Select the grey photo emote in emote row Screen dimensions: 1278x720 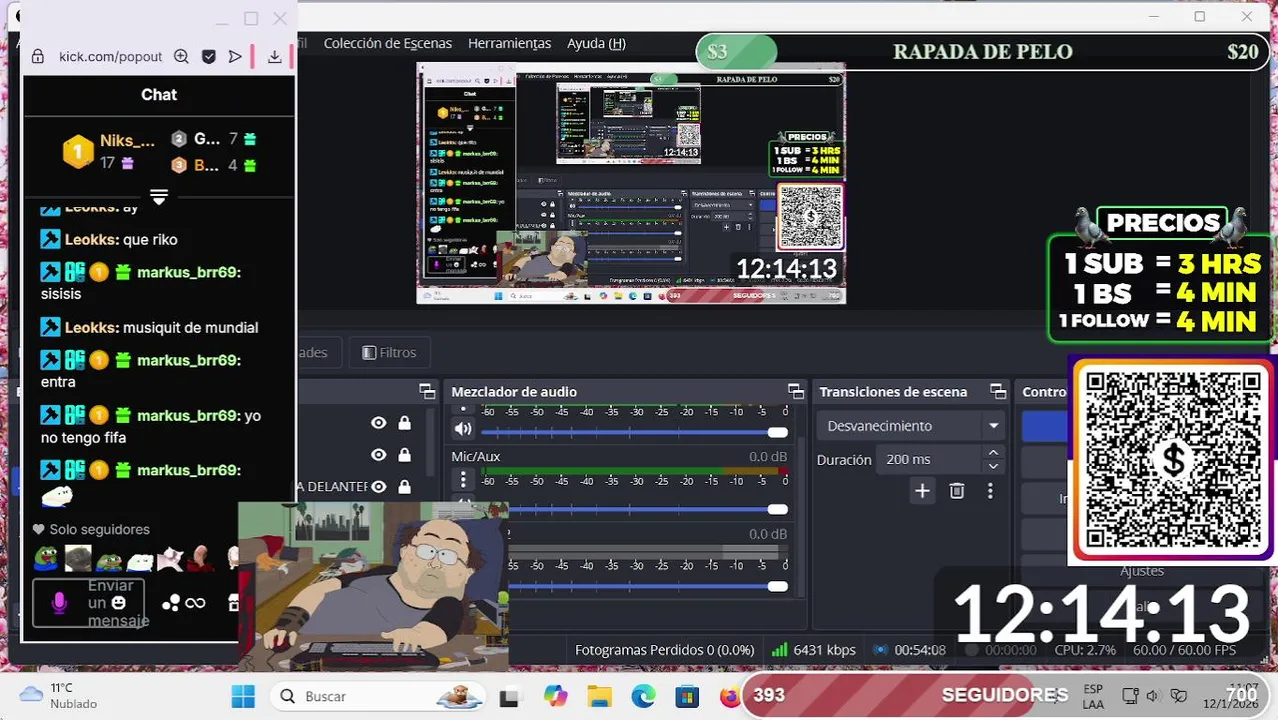pyautogui.click(x=78, y=558)
